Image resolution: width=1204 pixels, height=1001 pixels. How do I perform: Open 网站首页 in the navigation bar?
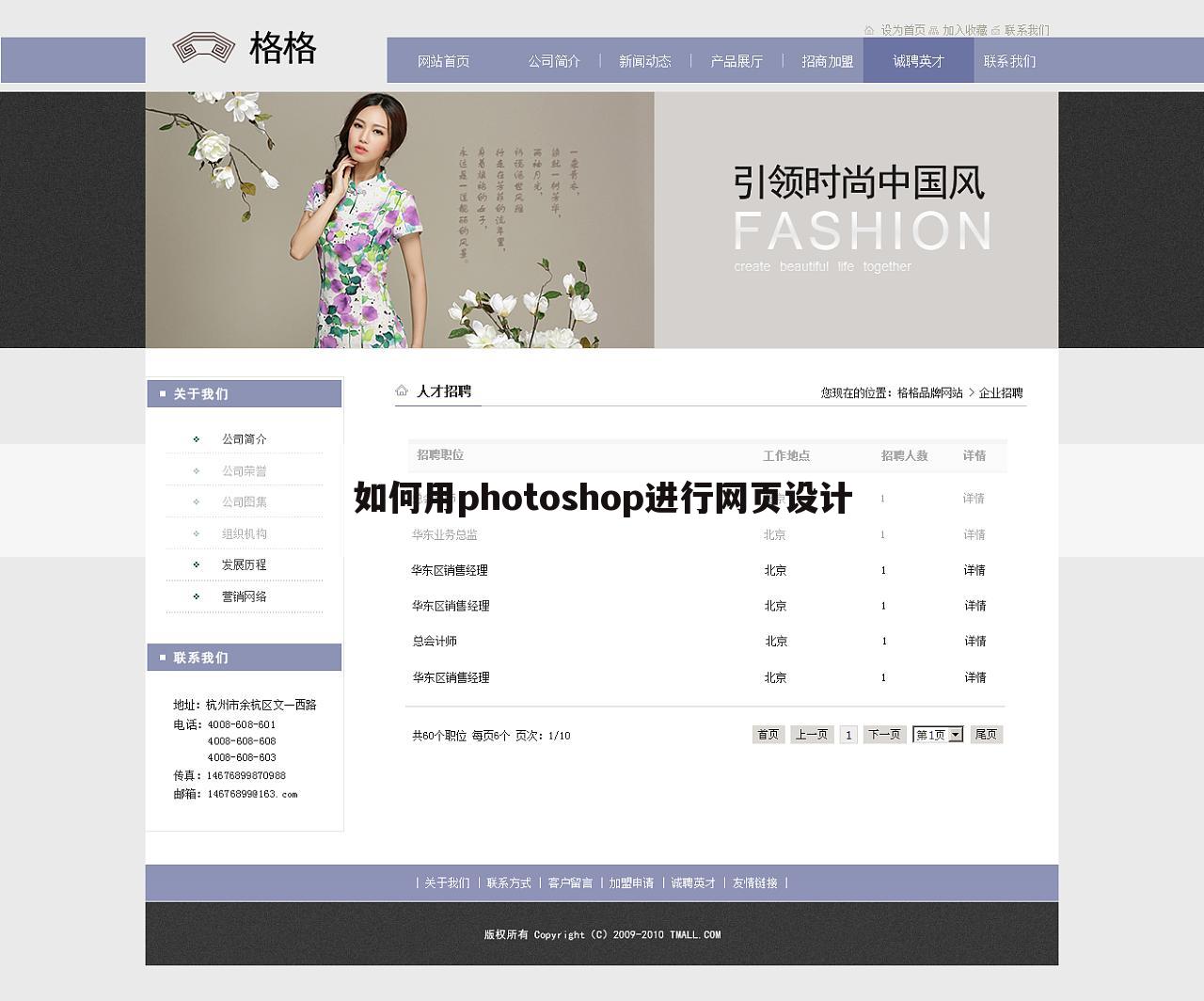pyautogui.click(x=443, y=61)
